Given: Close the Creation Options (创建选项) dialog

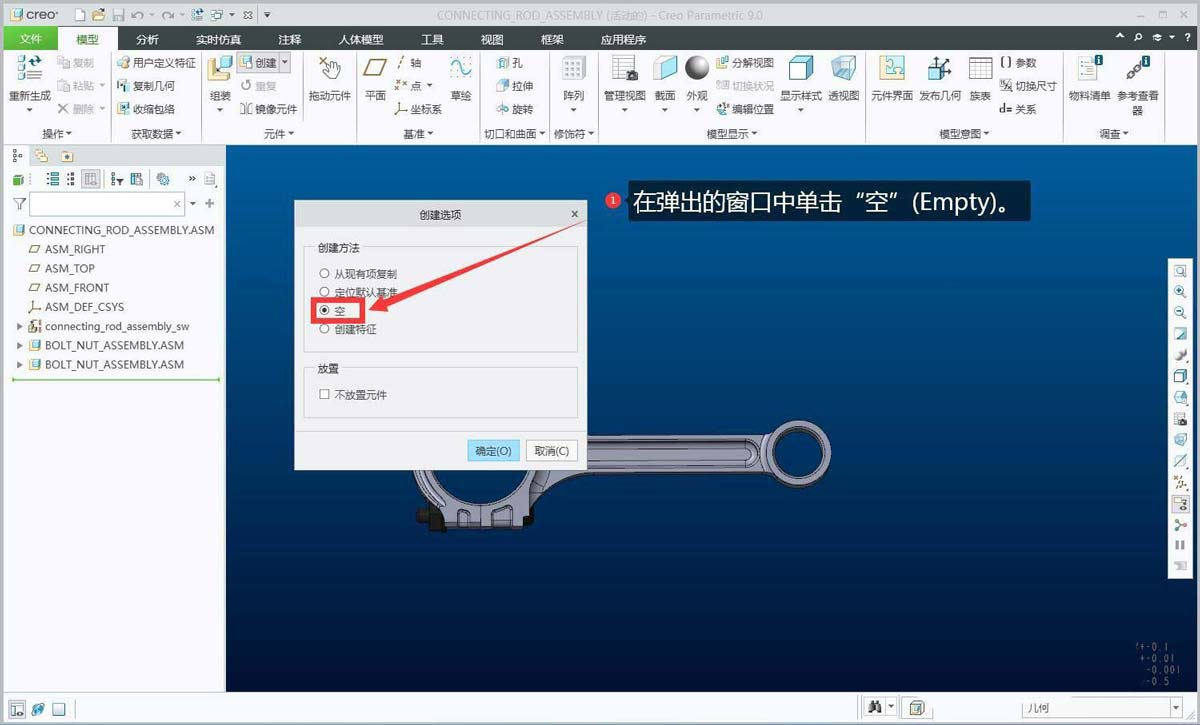Looking at the screenshot, I should (574, 214).
